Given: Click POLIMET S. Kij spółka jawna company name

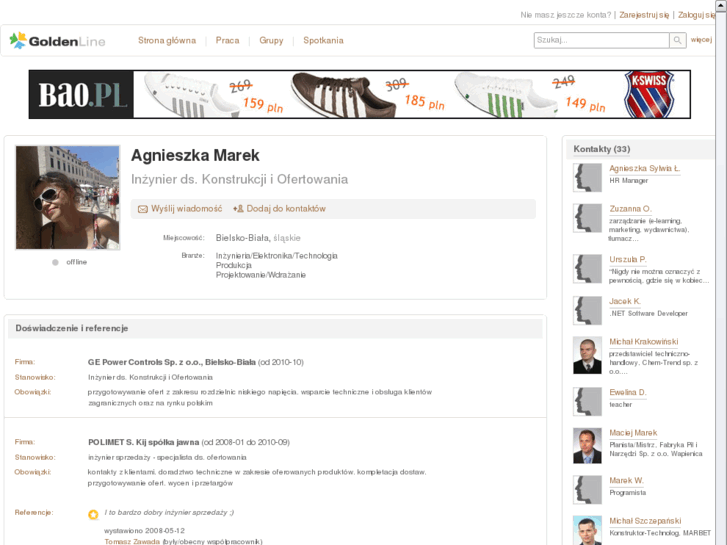Looking at the screenshot, I should click(x=143, y=442).
